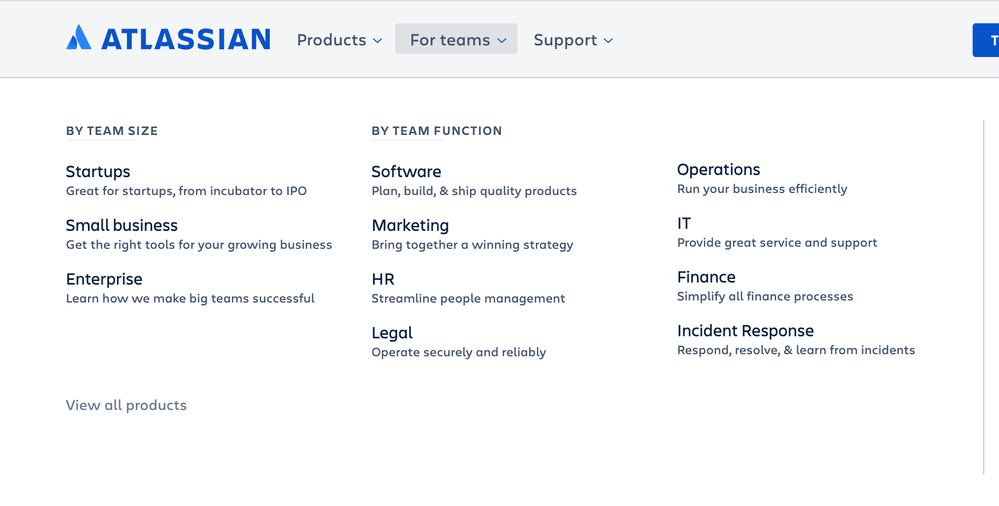Image resolution: width=999 pixels, height=506 pixels.
Task: Click 'Provide great service and support' text
Action: pos(777,242)
